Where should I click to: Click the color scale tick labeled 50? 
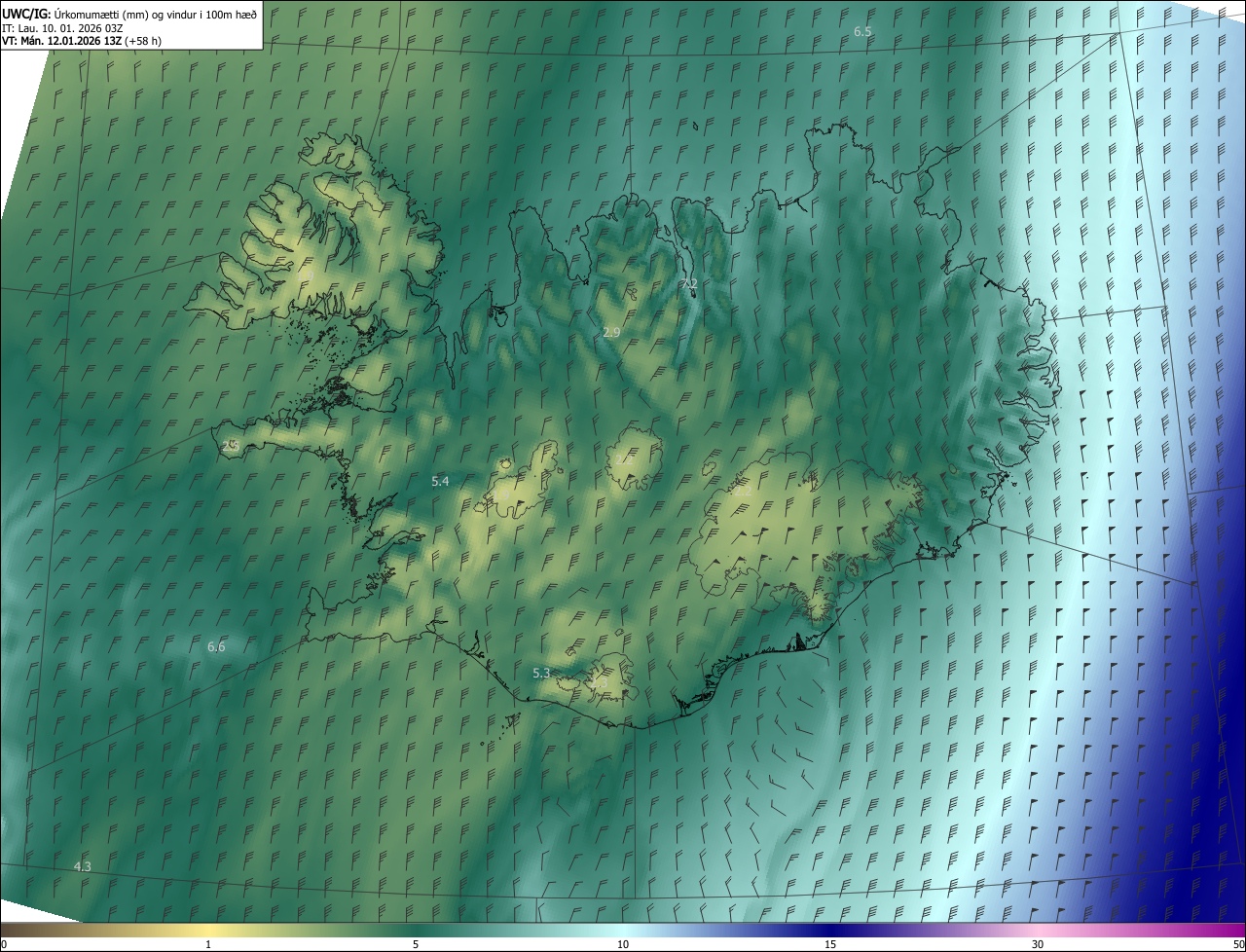[1238, 944]
